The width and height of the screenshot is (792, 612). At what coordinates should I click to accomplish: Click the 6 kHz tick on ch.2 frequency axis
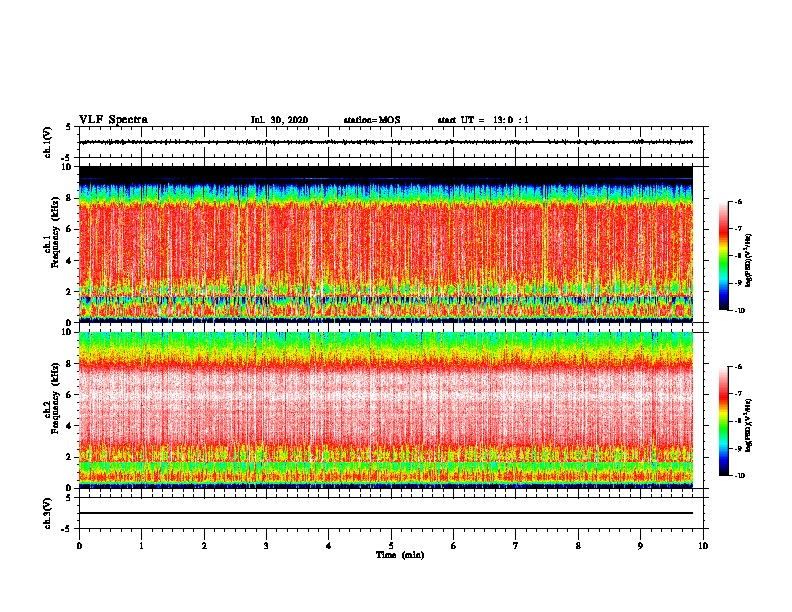[69, 394]
